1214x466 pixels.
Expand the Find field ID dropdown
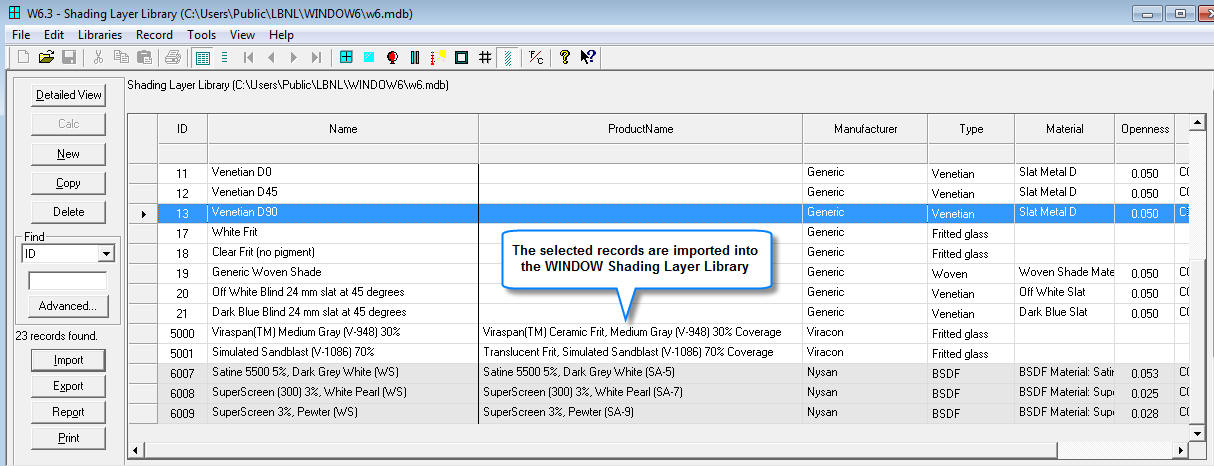coord(106,254)
